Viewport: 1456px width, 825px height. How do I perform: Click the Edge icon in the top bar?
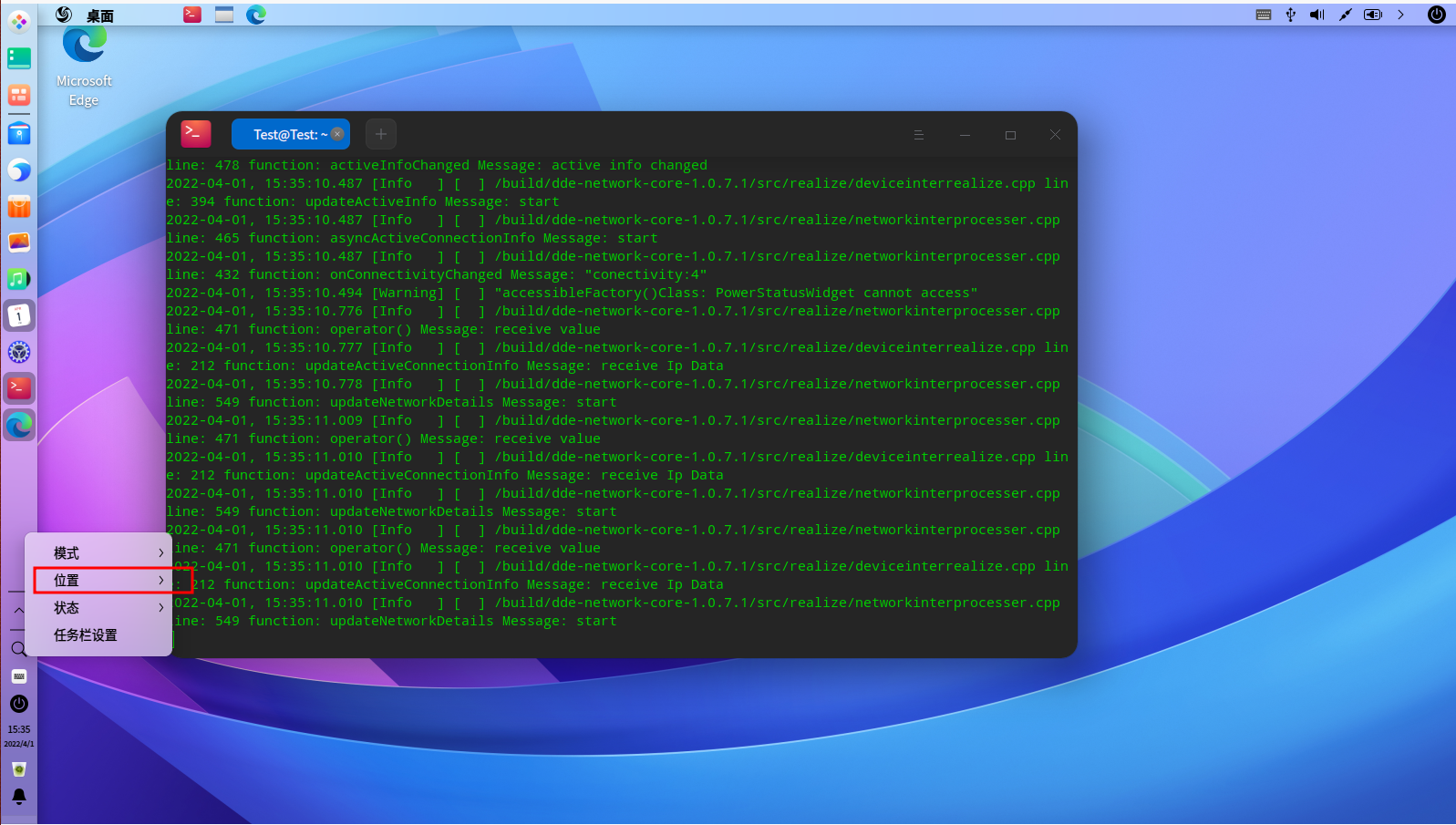[256, 14]
